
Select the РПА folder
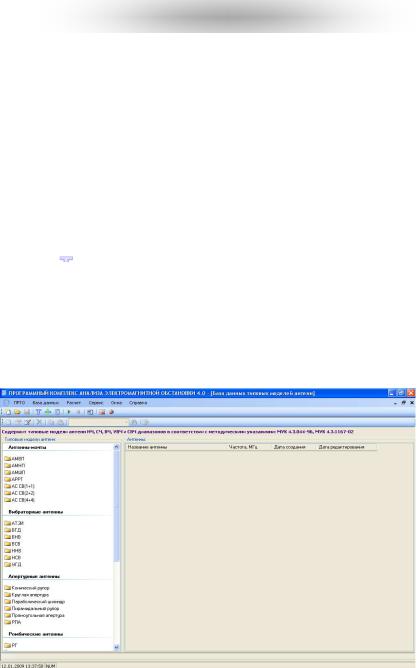(13, 622)
